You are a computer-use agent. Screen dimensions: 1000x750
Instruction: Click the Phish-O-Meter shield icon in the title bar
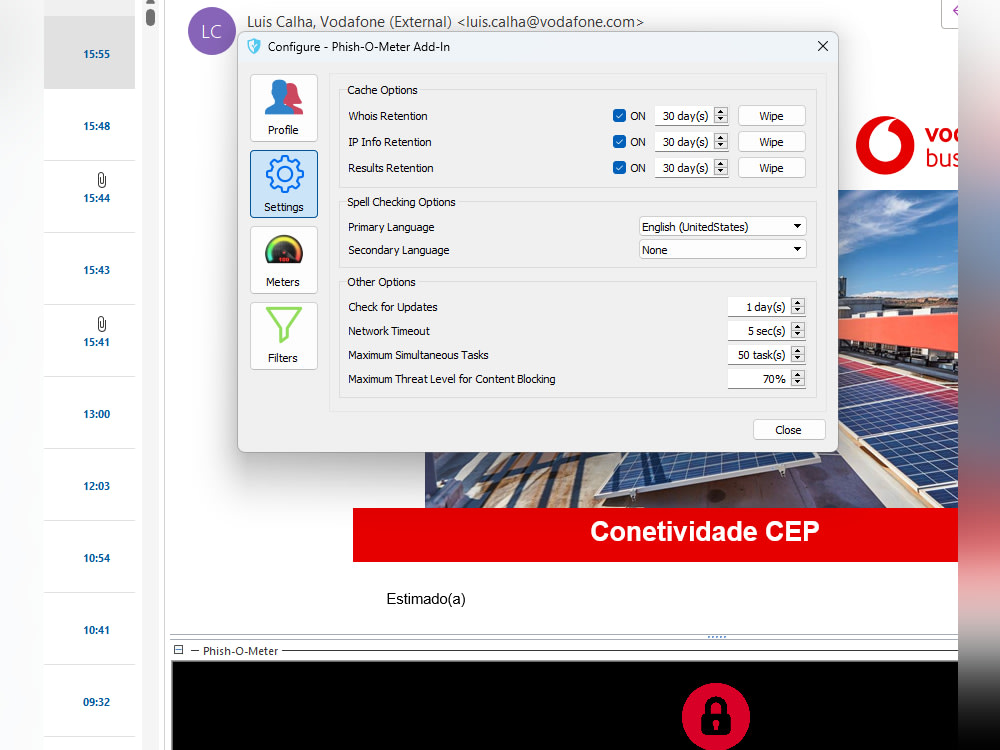tap(254, 46)
